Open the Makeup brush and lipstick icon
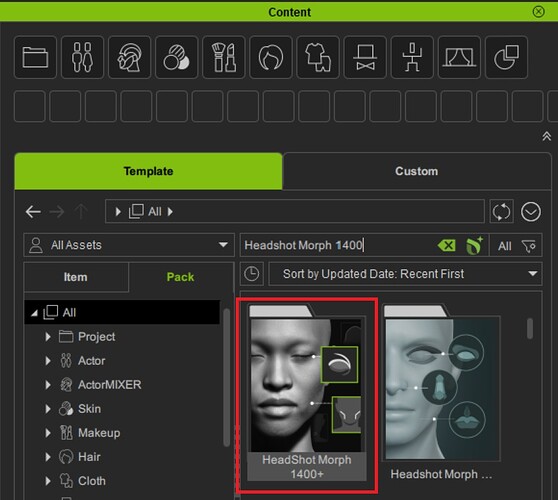 pyautogui.click(x=223, y=57)
